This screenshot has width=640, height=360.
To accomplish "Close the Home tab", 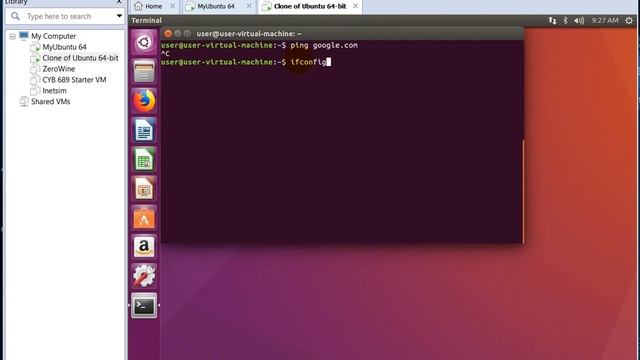I will (173, 6).
